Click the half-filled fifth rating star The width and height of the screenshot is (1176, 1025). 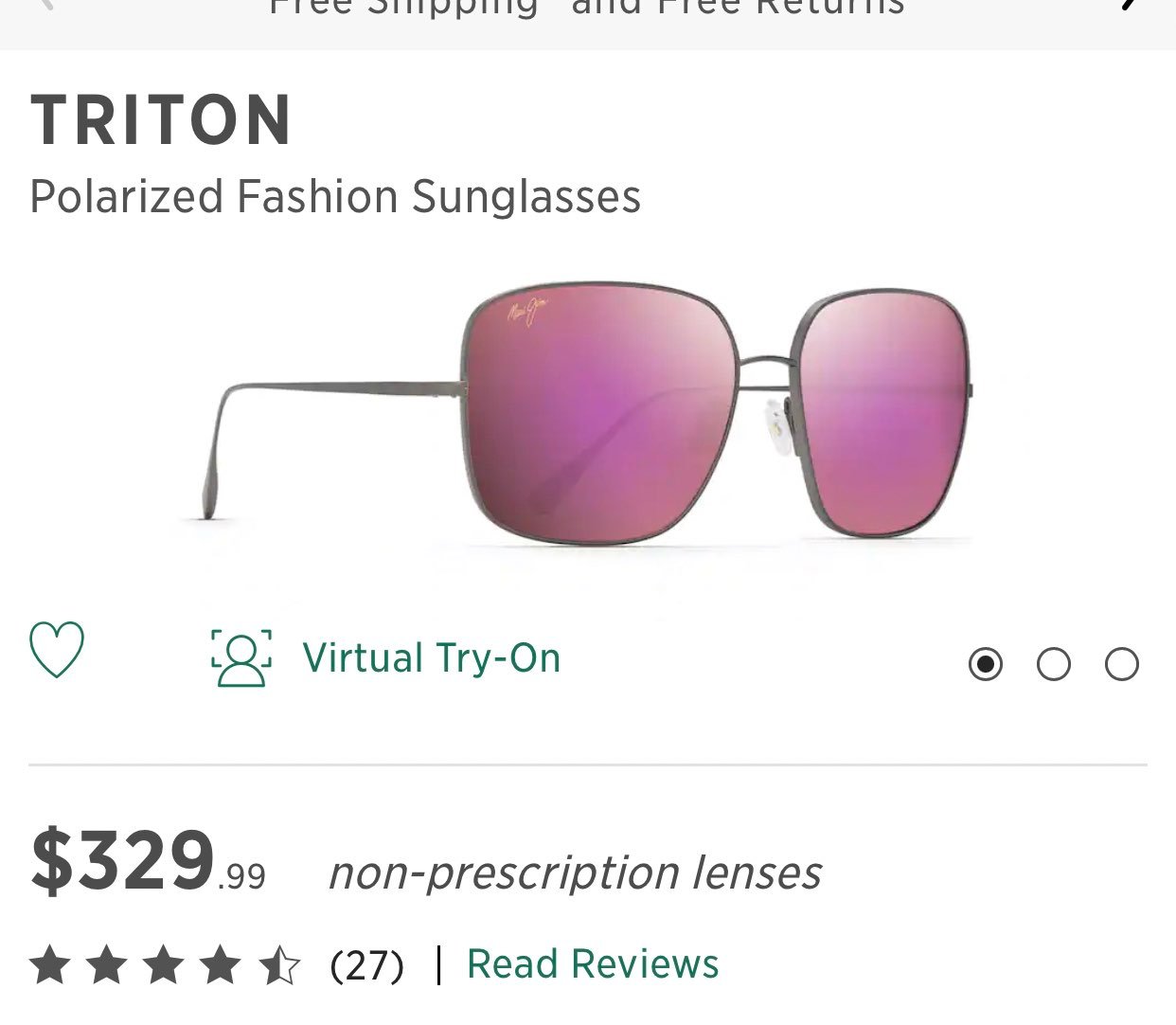pyautogui.click(x=280, y=966)
